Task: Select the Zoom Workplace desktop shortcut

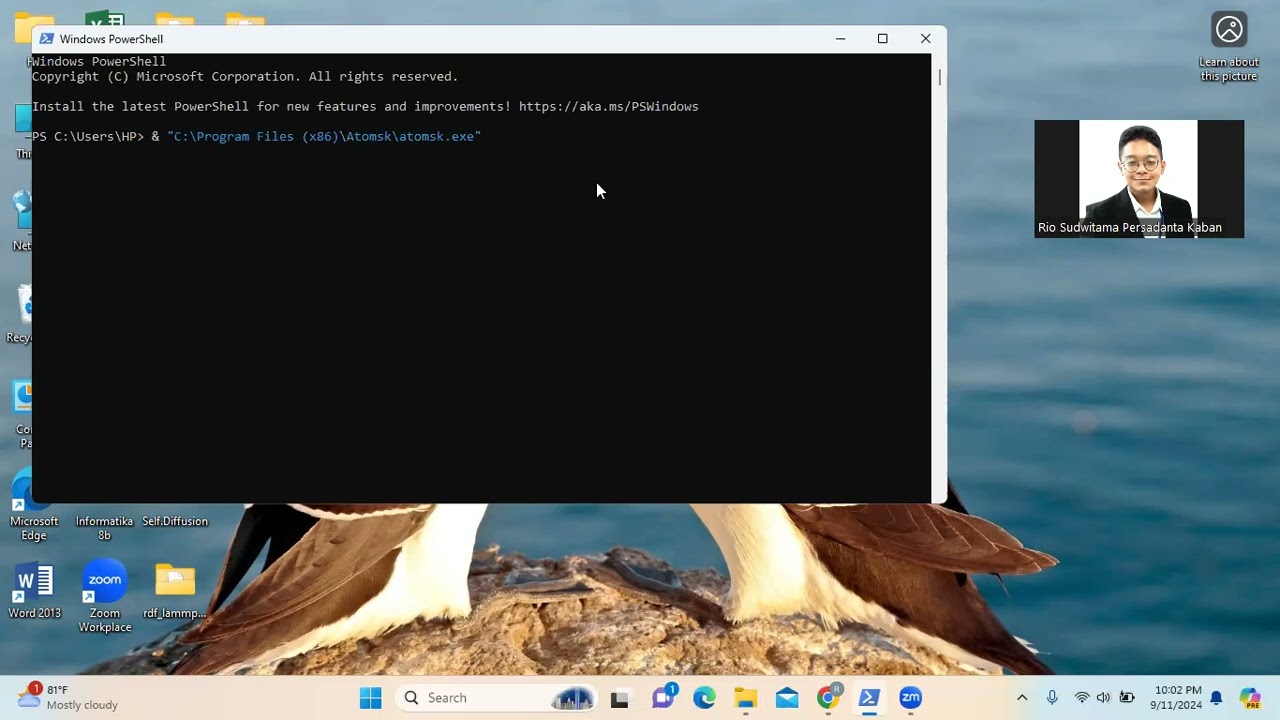Action: click(x=105, y=596)
